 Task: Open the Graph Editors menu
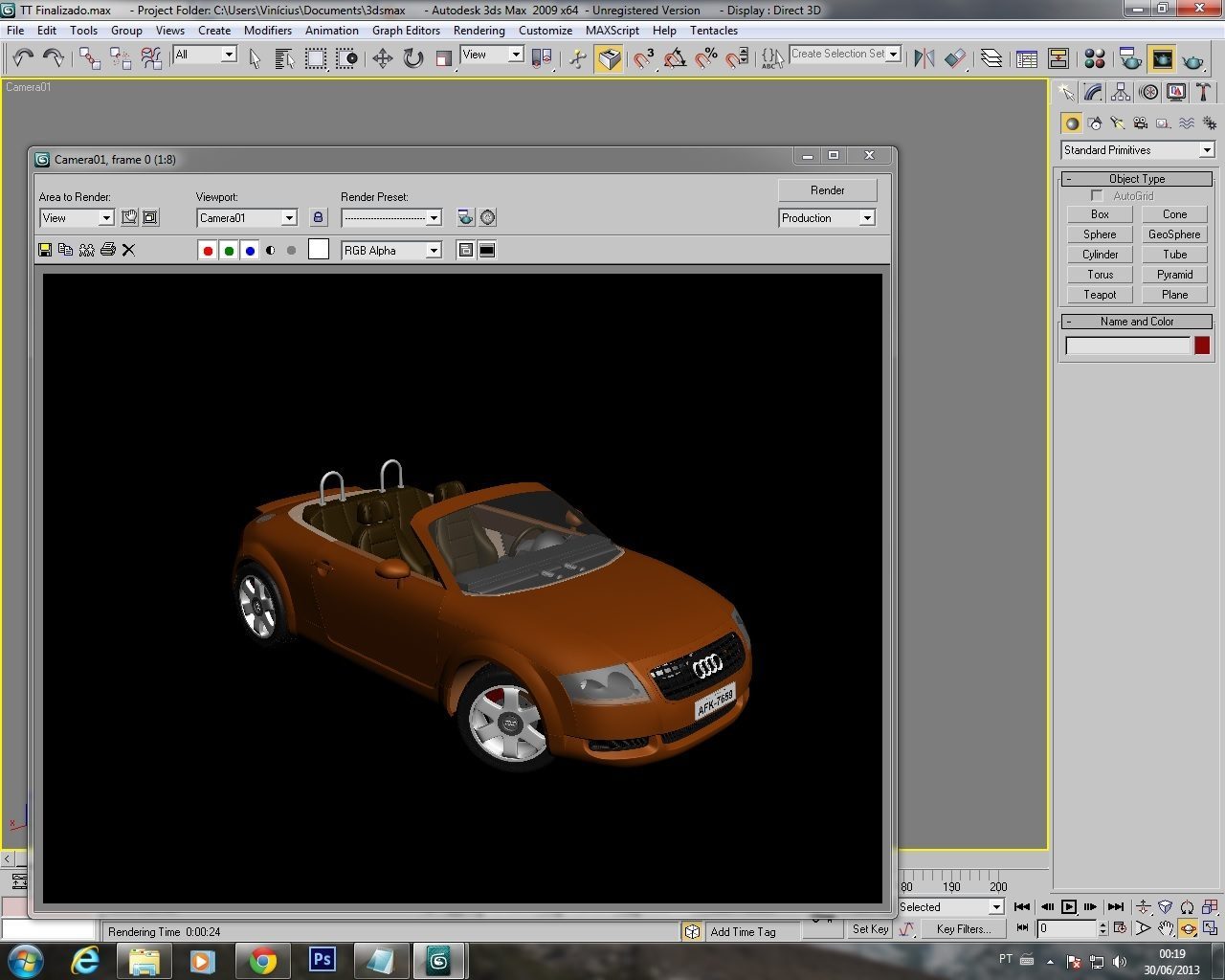pyautogui.click(x=406, y=31)
